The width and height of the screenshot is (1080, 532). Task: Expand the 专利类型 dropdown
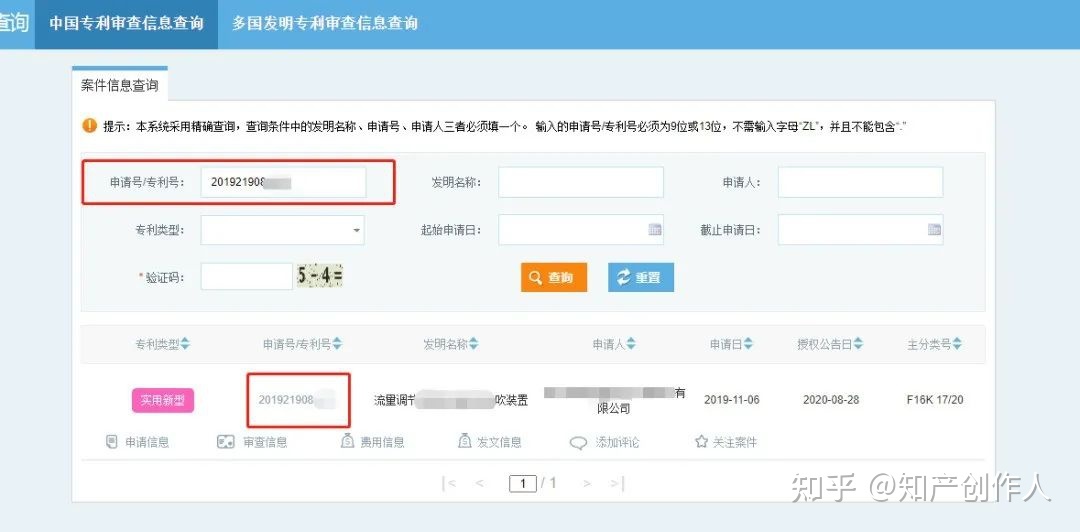[357, 231]
